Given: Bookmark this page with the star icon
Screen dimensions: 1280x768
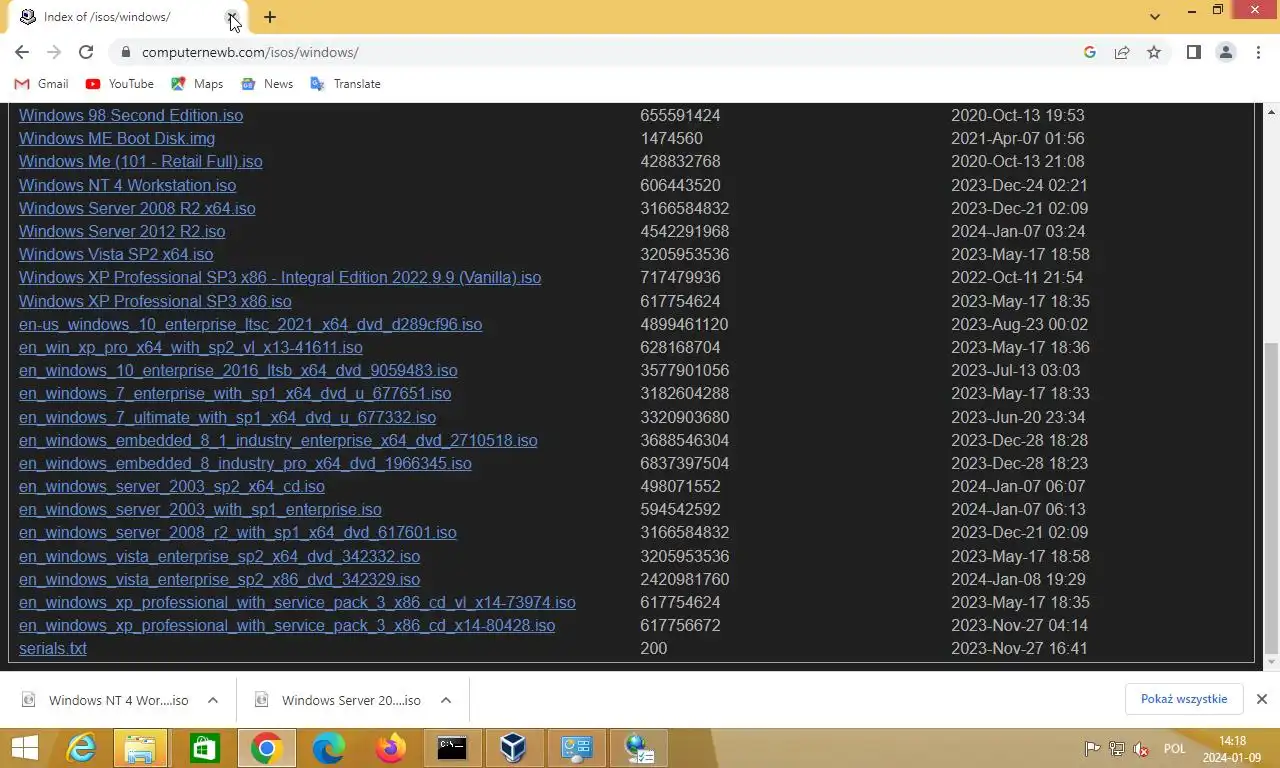Looking at the screenshot, I should tap(1154, 52).
